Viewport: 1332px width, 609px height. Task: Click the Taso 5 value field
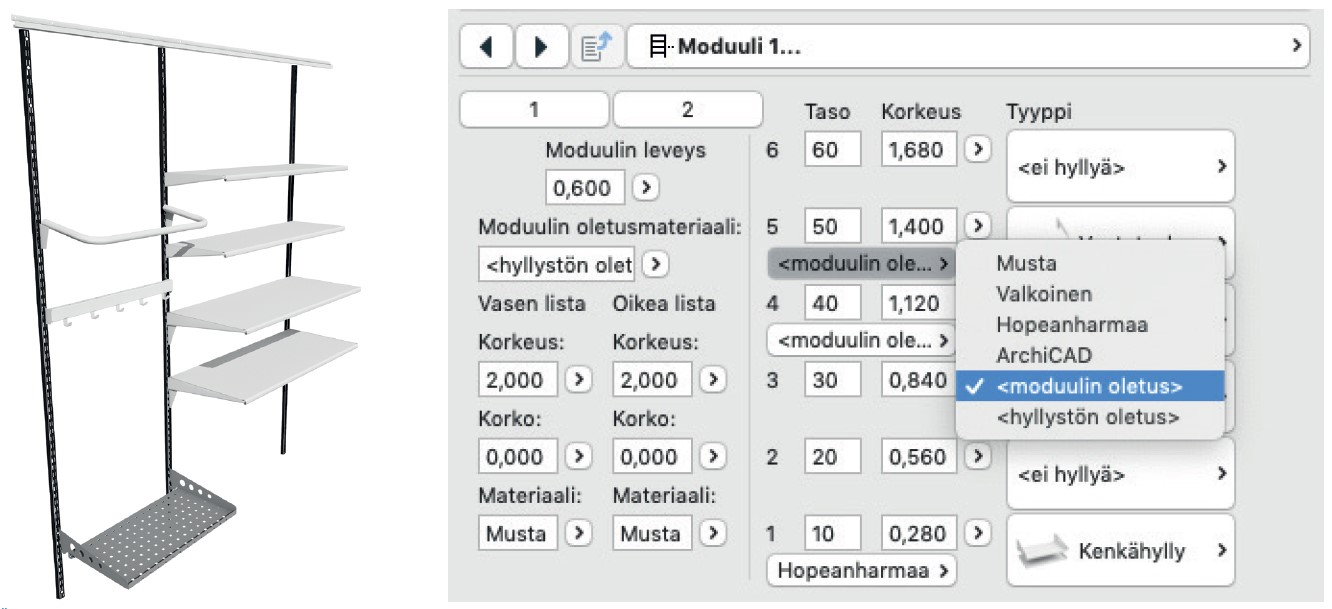click(832, 227)
